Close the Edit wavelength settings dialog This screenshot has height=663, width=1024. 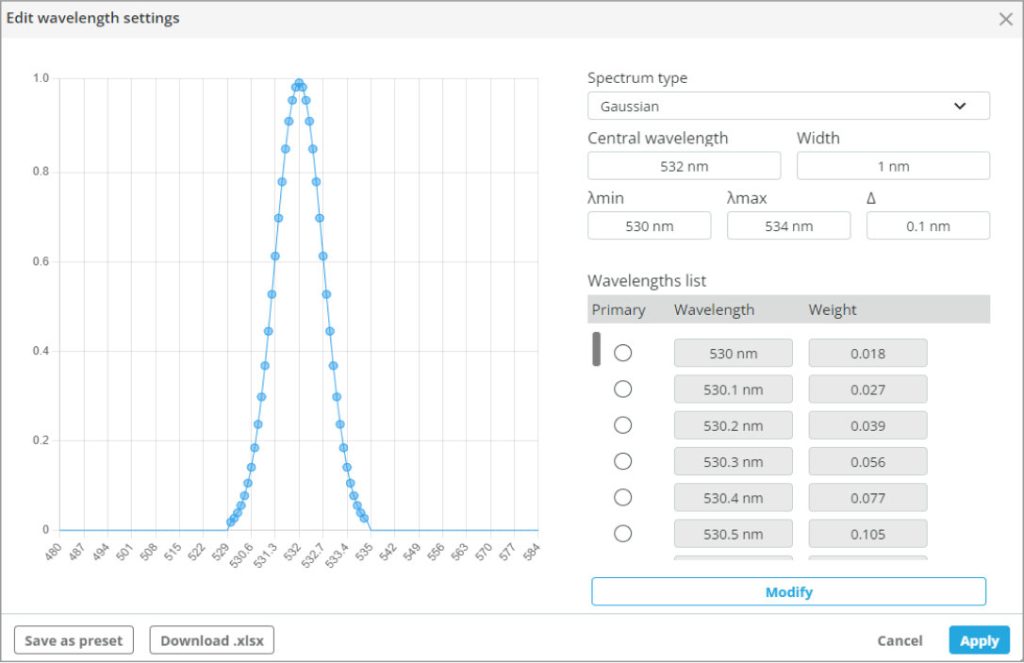pyautogui.click(x=1006, y=19)
